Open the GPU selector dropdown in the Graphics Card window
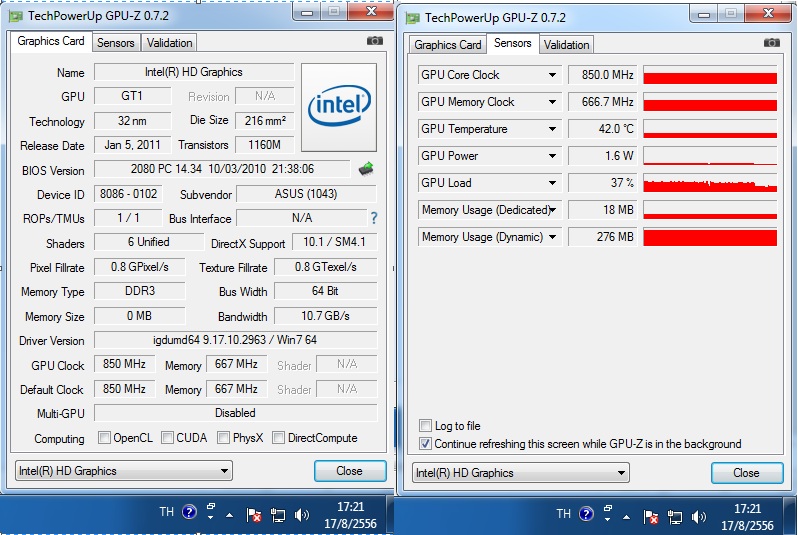This screenshot has height=535, width=798. pos(124,471)
